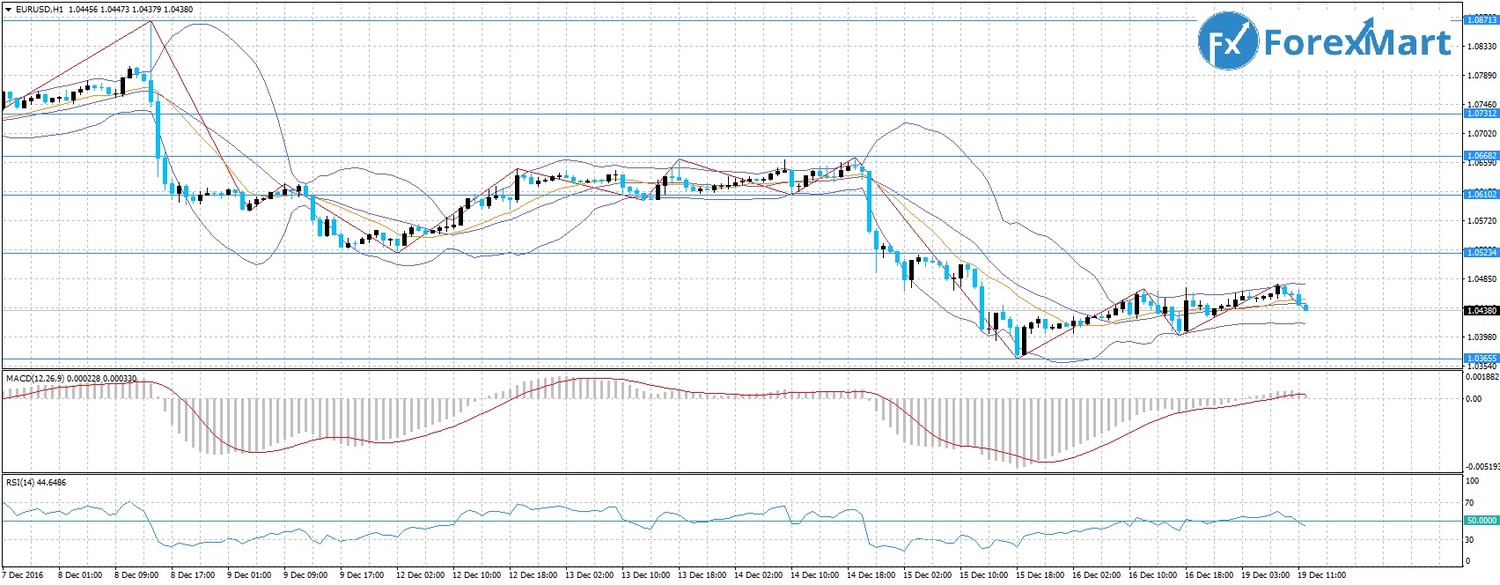Select the RSI 50.0000 level tag
This screenshot has width=1500, height=585.
pyautogui.click(x=1480, y=520)
